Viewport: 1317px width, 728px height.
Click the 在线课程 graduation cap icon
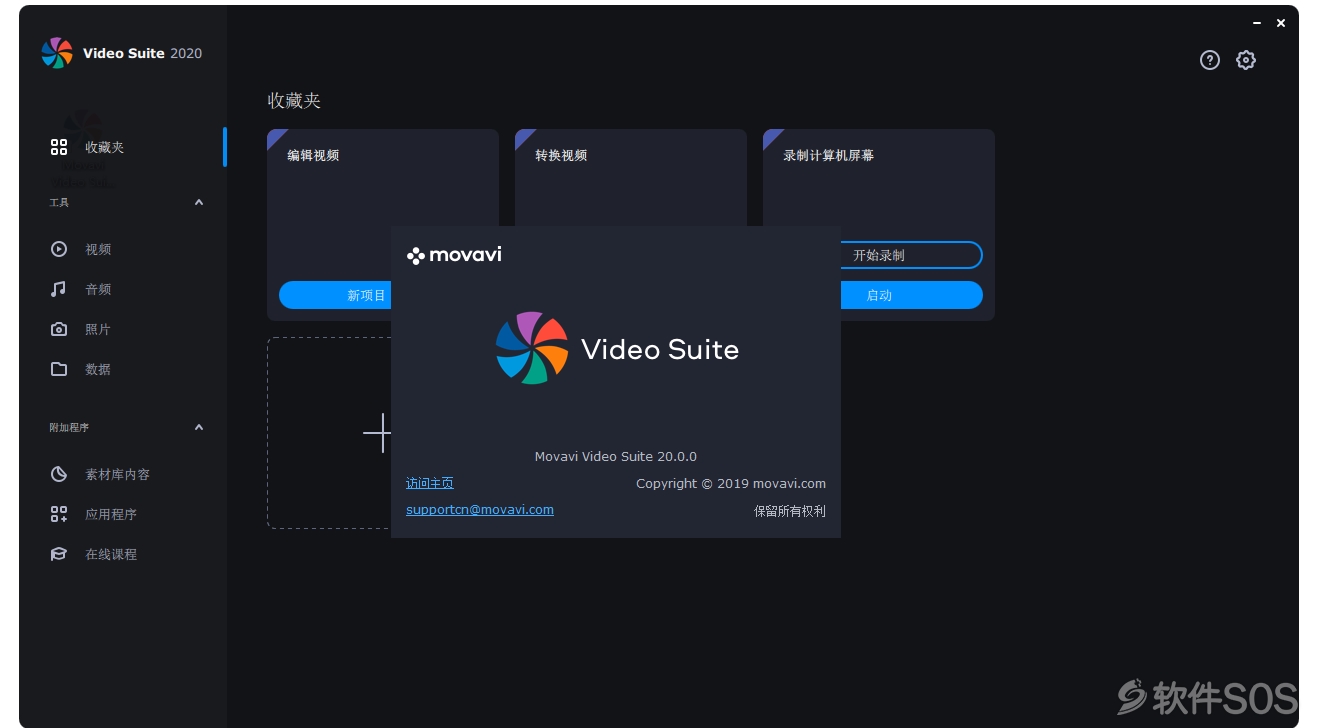pos(59,554)
